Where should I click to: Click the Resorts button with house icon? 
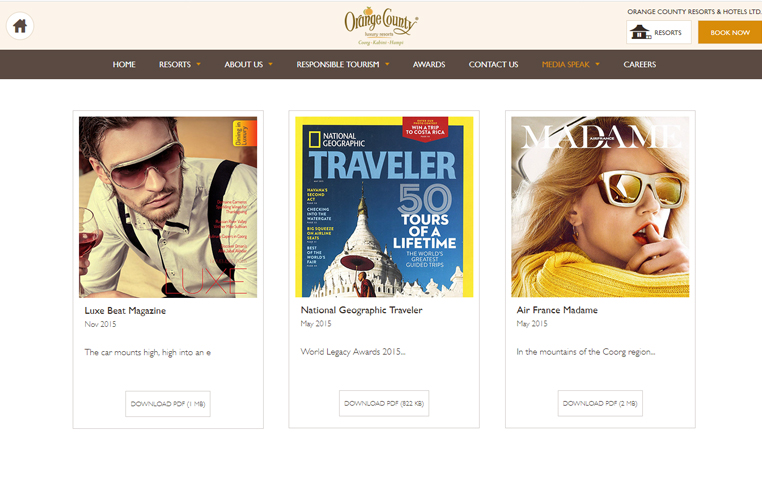click(x=658, y=33)
